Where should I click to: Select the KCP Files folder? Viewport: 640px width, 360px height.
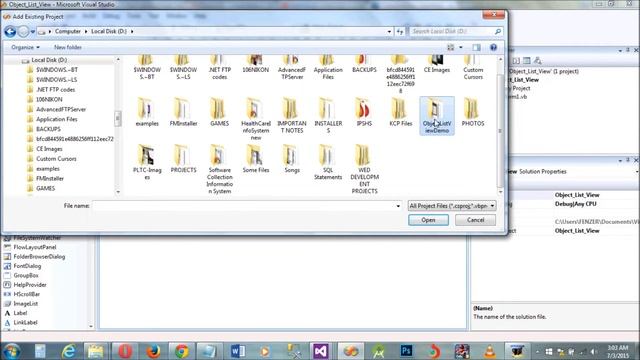tap(400, 112)
